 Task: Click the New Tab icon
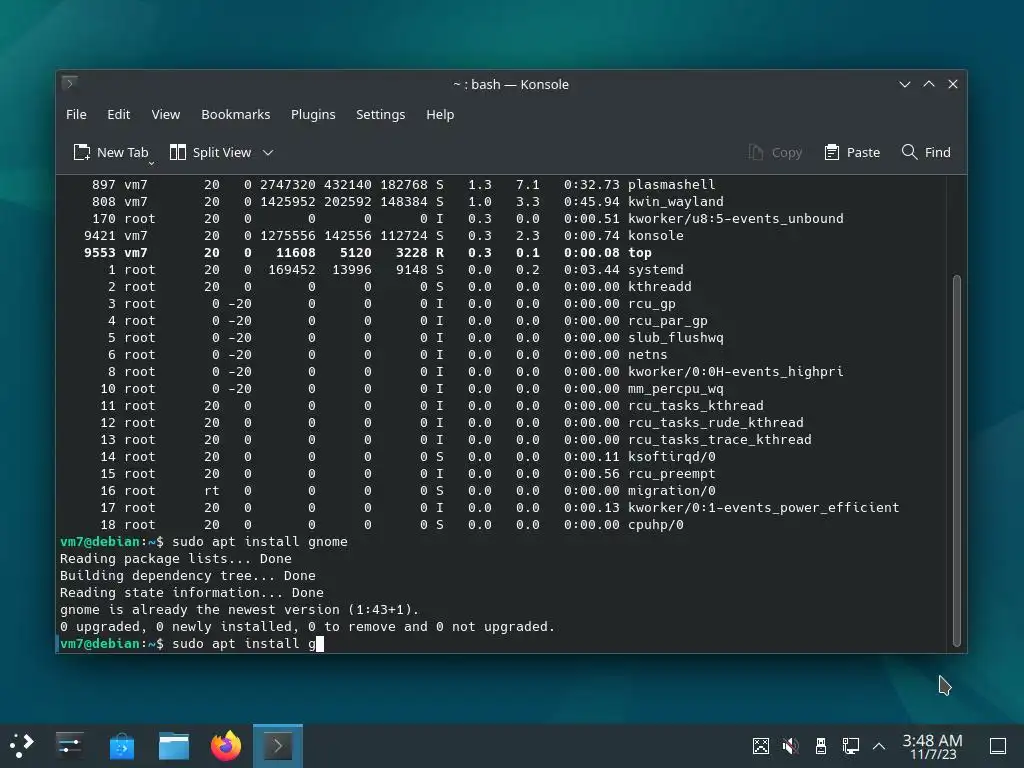click(82, 152)
